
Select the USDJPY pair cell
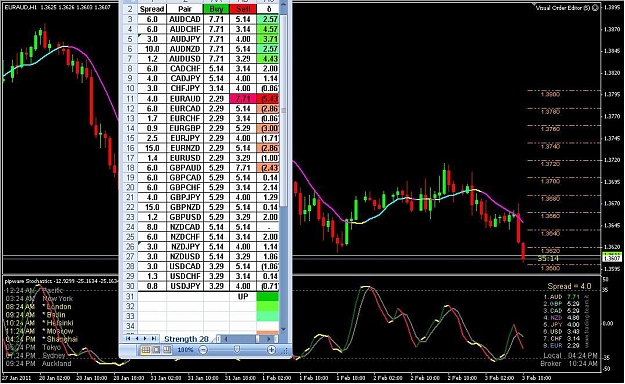pos(185,286)
